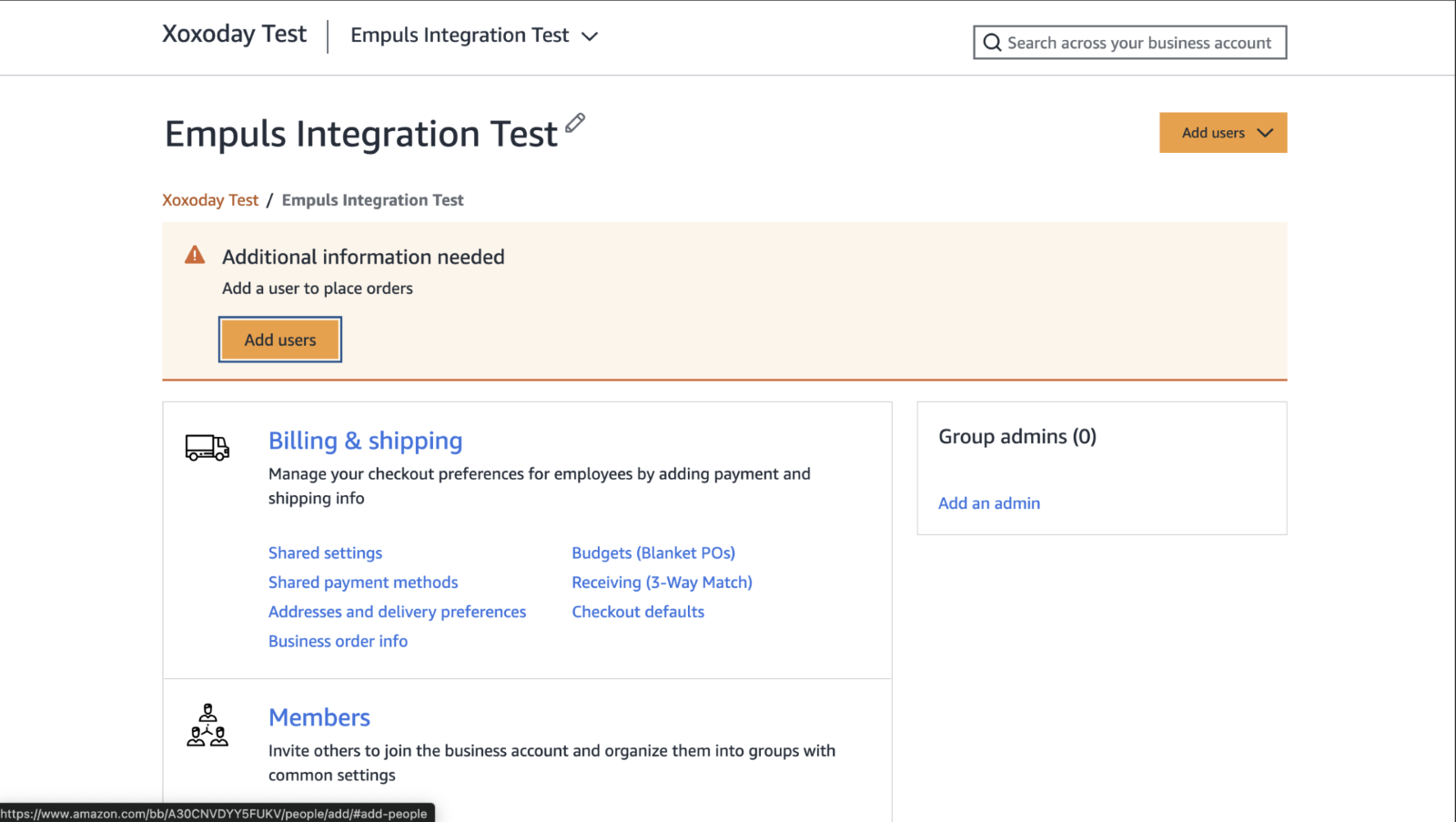Image resolution: width=1456 pixels, height=822 pixels.
Task: Click the Members group people icon
Action: (x=207, y=726)
